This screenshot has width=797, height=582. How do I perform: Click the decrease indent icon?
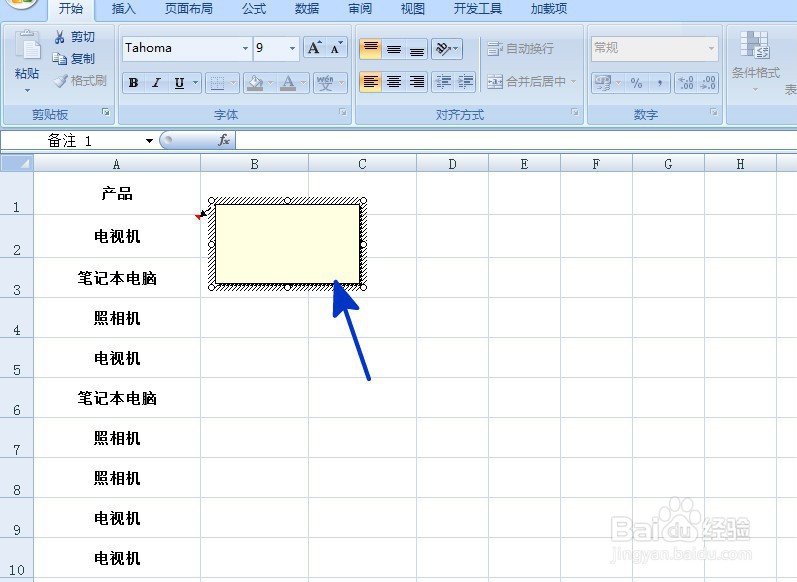443,81
